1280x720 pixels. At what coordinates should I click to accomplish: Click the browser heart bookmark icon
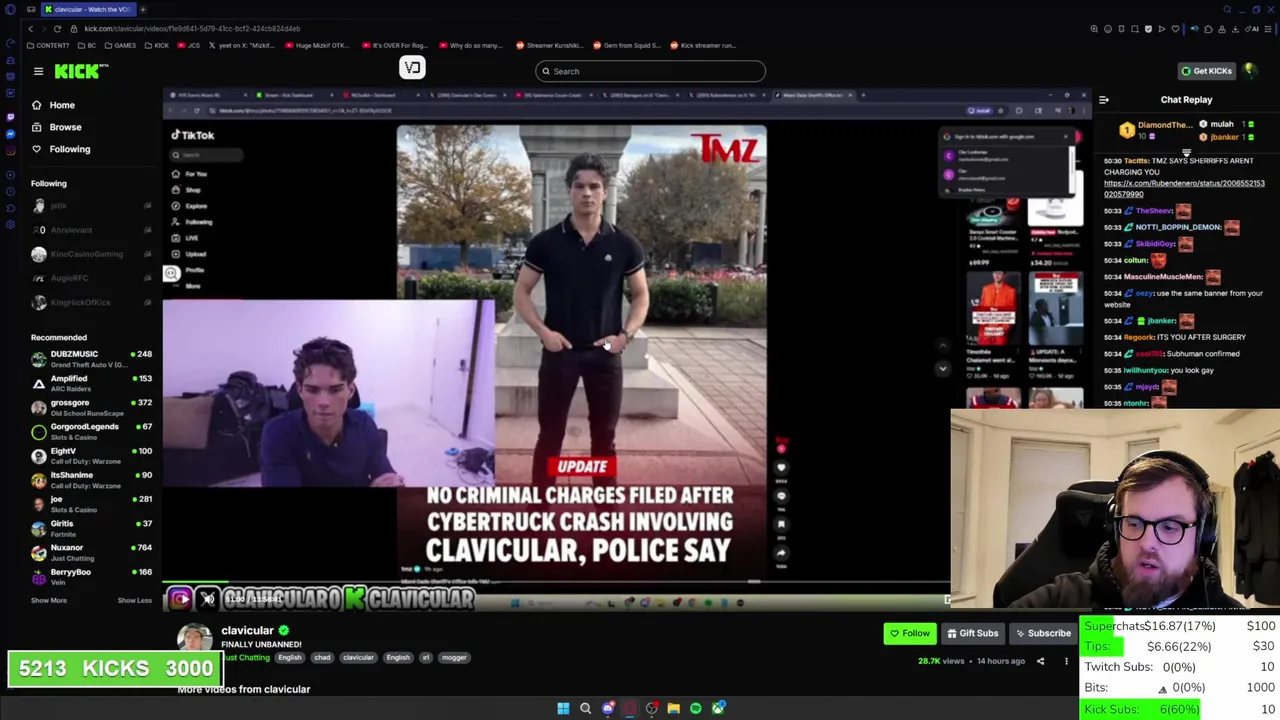click(1175, 29)
